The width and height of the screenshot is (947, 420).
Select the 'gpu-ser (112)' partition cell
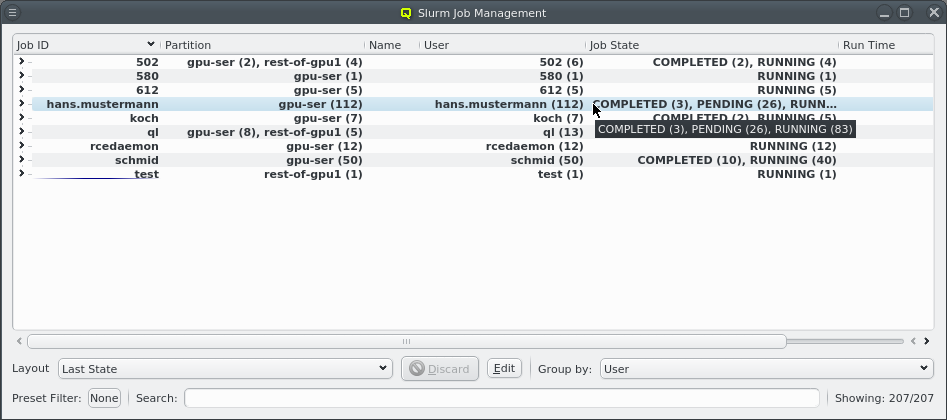click(x=320, y=104)
